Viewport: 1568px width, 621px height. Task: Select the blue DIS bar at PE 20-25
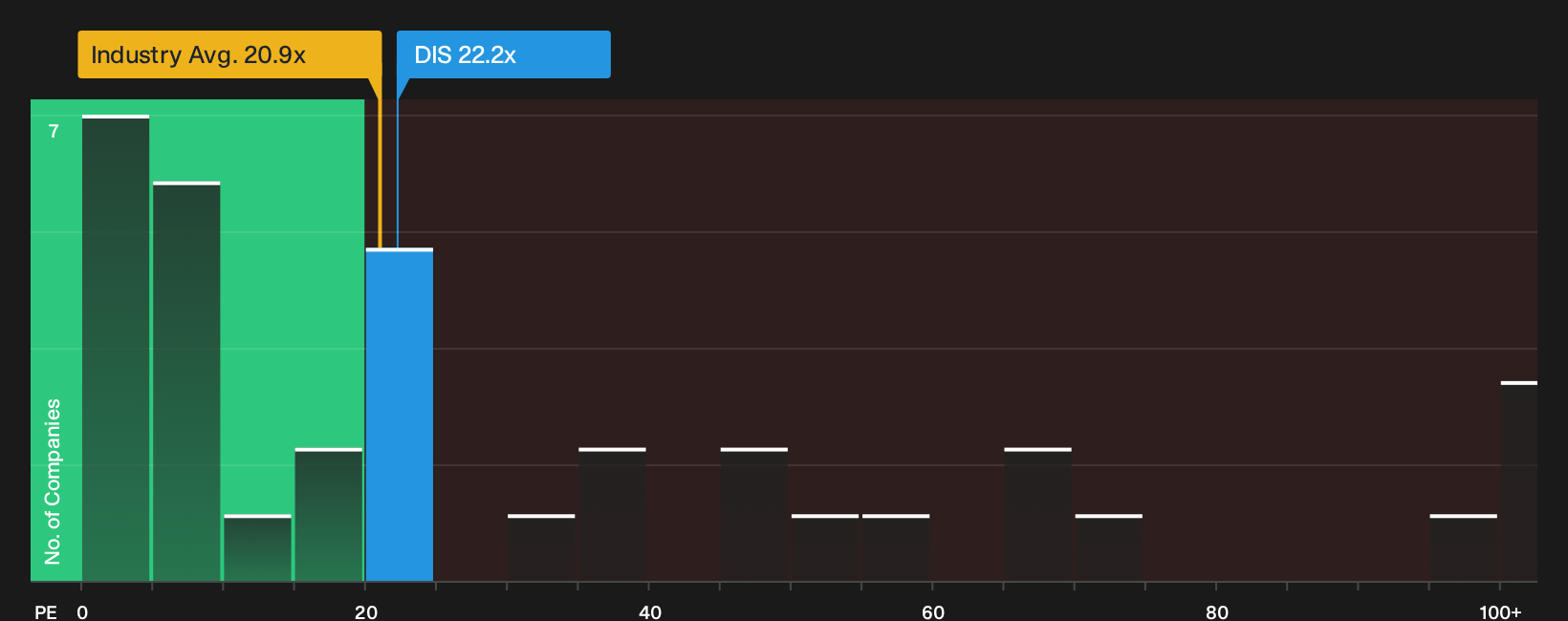pyautogui.click(x=400, y=415)
